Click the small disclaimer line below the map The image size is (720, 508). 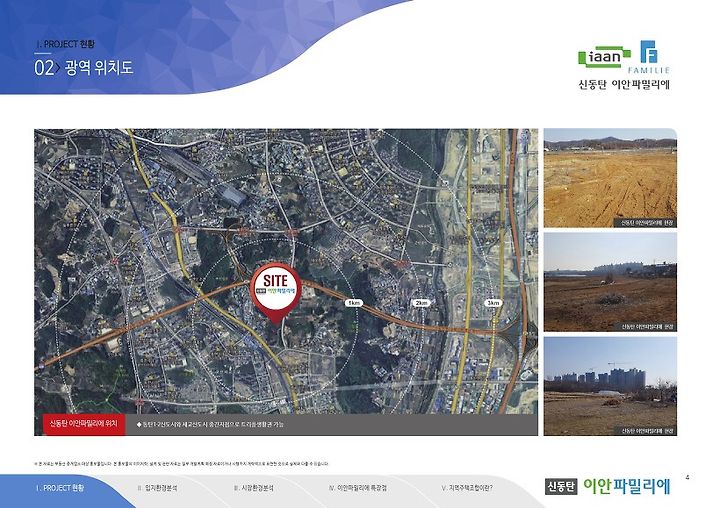click(x=181, y=464)
